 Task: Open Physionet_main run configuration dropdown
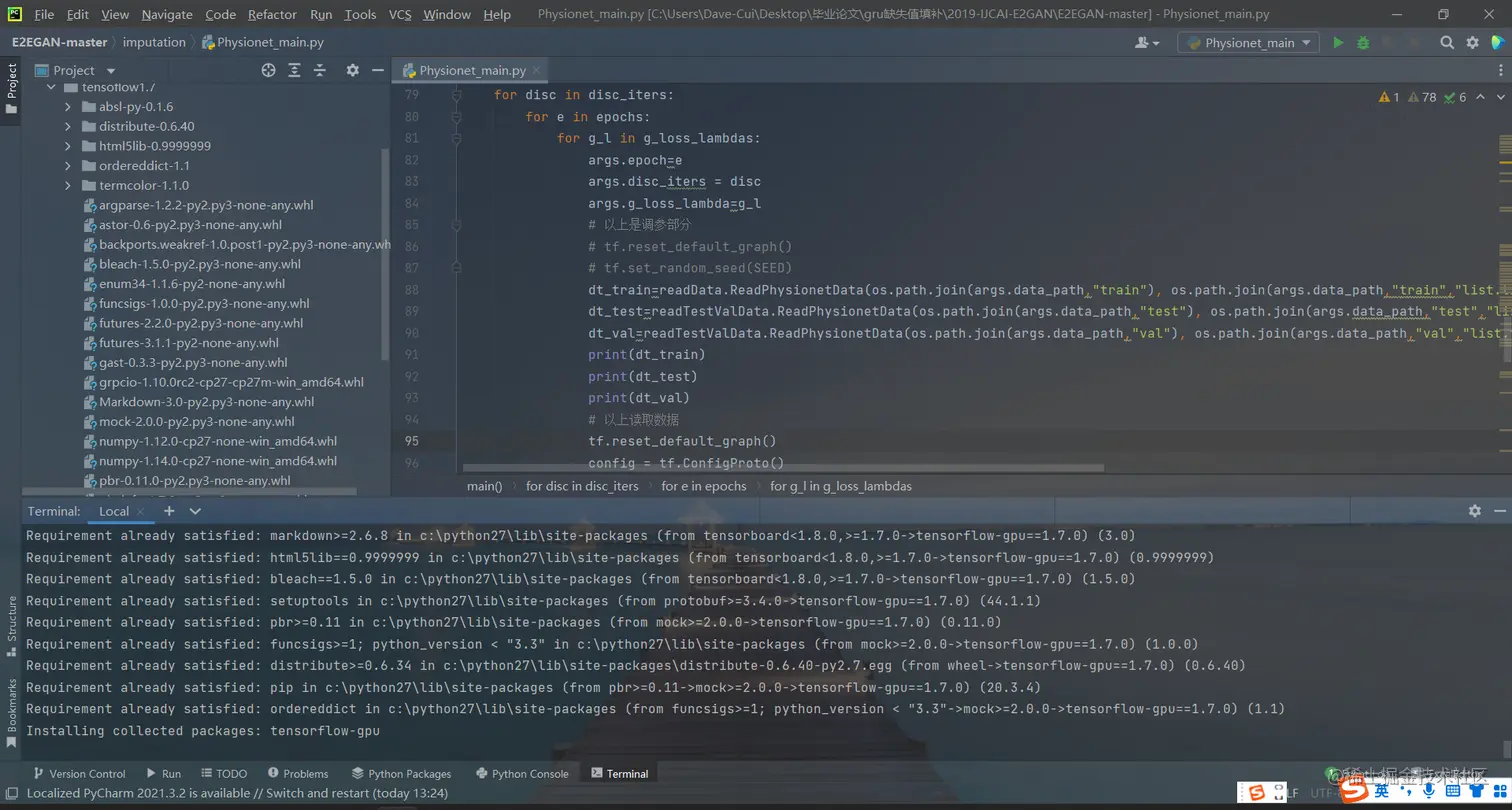1248,43
